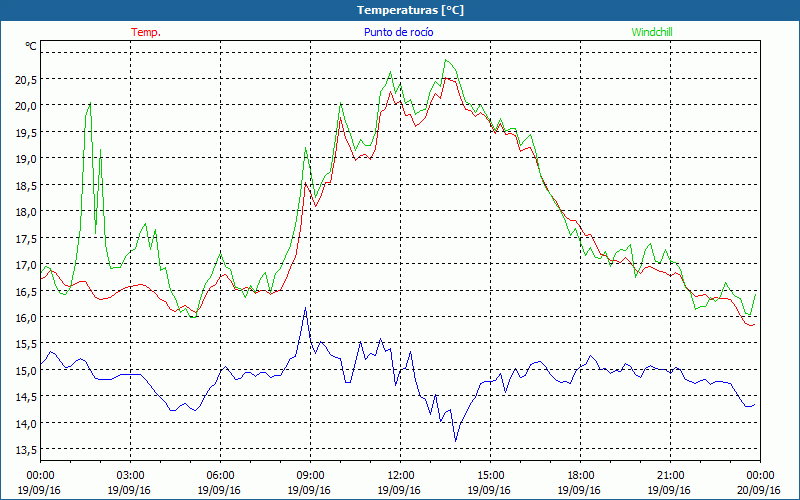Image resolution: width=800 pixels, height=500 pixels.
Task: Click the 14,0 y-axis value
Action: [26, 423]
